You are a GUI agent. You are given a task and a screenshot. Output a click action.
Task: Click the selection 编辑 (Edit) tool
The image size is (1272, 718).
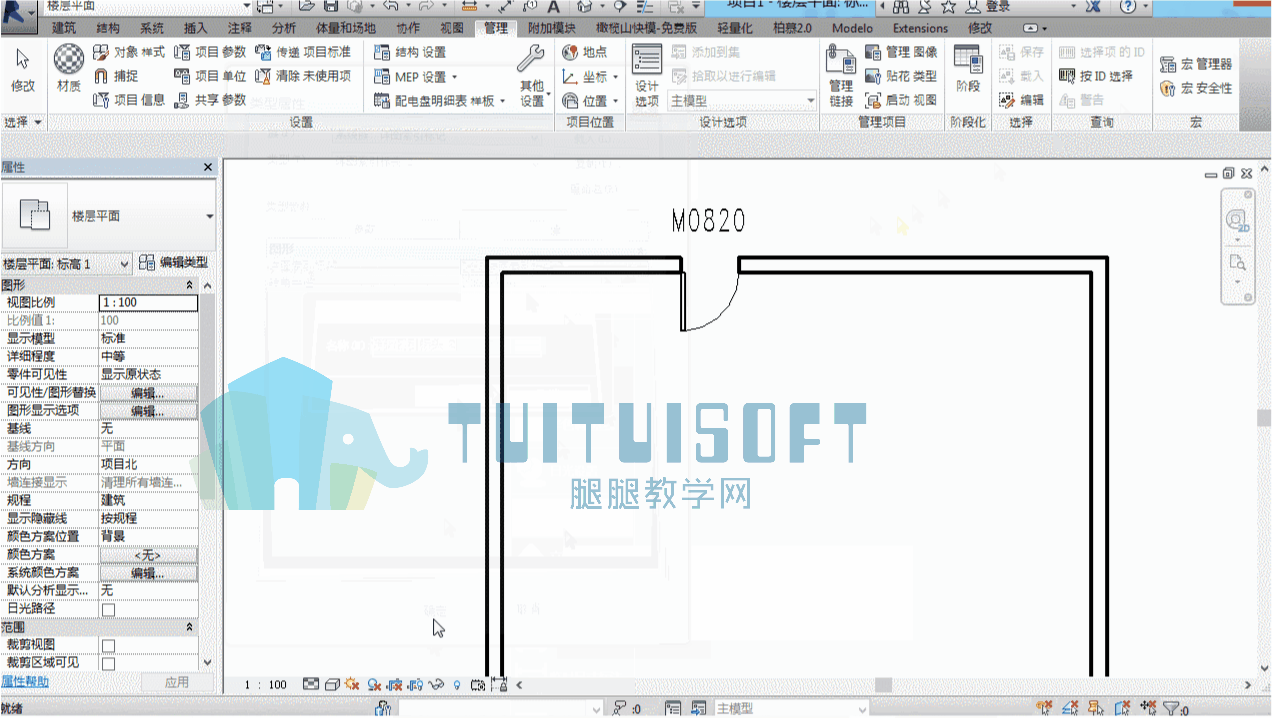pos(1021,100)
